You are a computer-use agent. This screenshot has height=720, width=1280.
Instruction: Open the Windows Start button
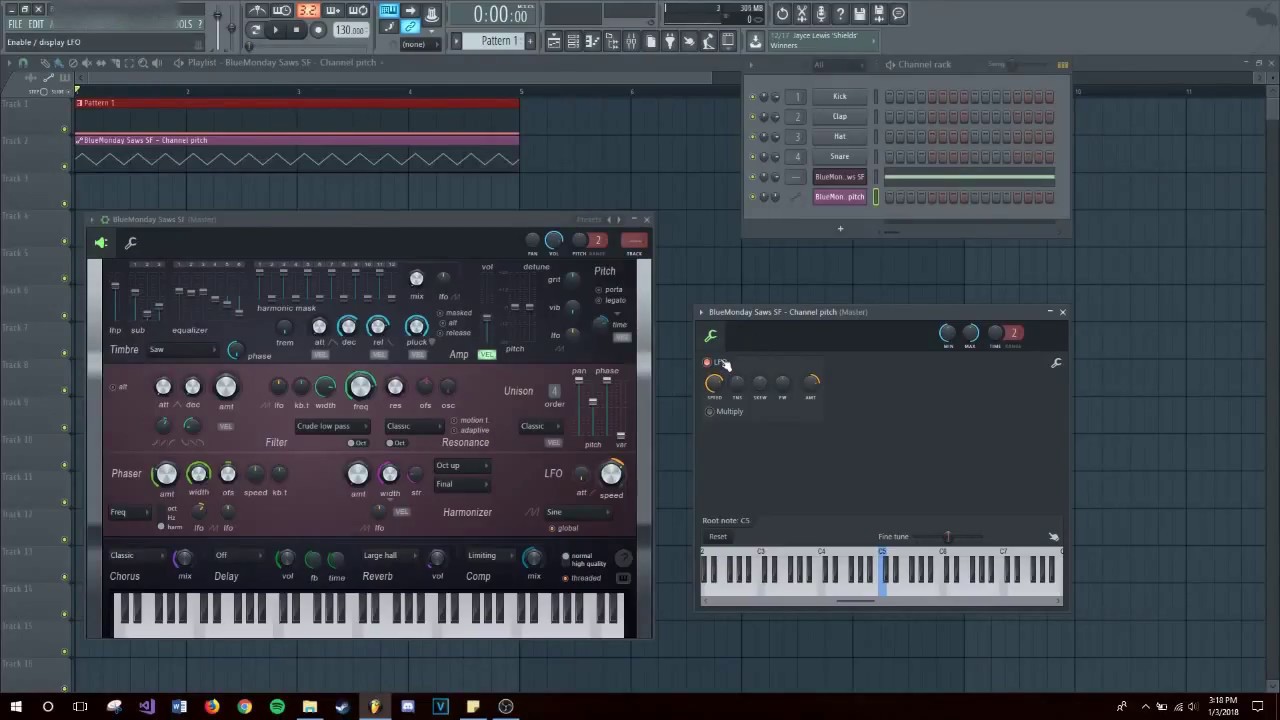[x=15, y=706]
